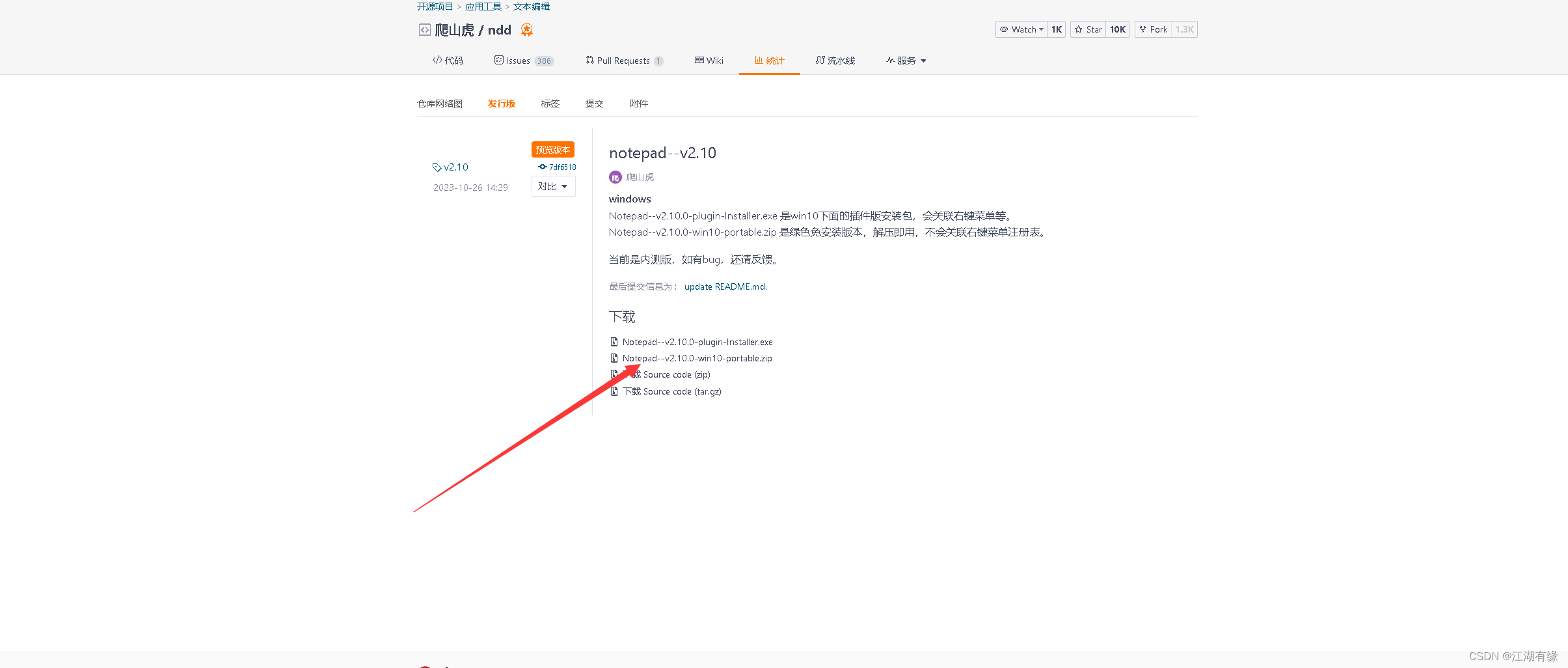The width and height of the screenshot is (1568, 668).
Task: Toggle Watch using the eye icon
Action: [1005, 29]
